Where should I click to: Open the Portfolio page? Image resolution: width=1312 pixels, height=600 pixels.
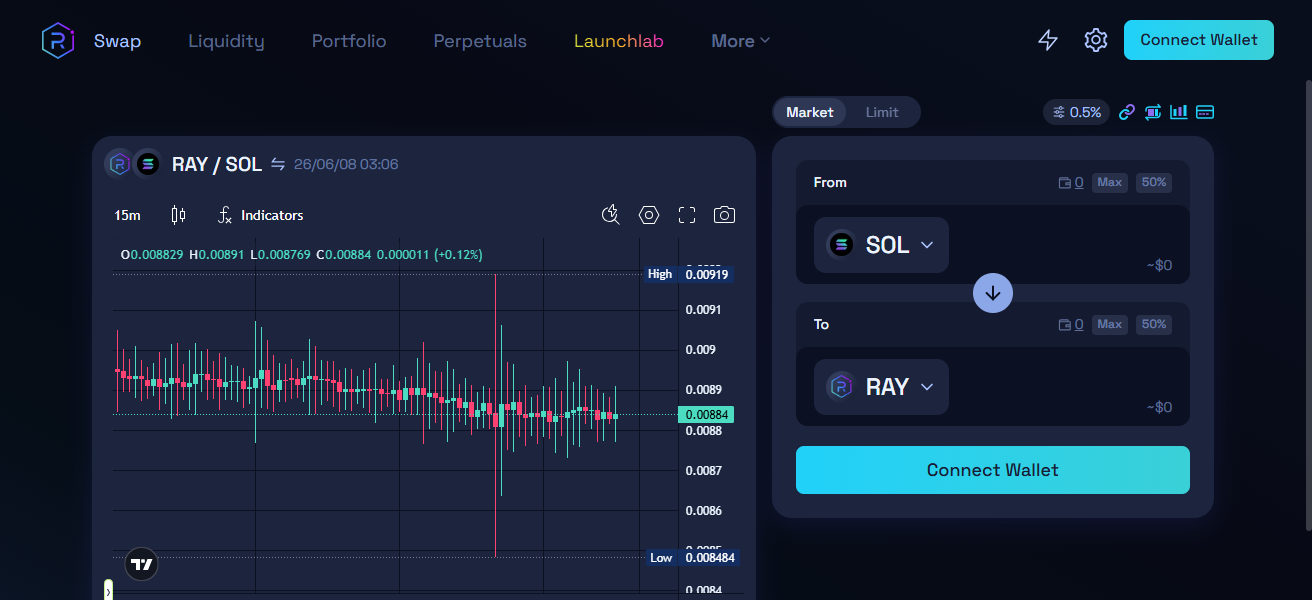coord(349,41)
